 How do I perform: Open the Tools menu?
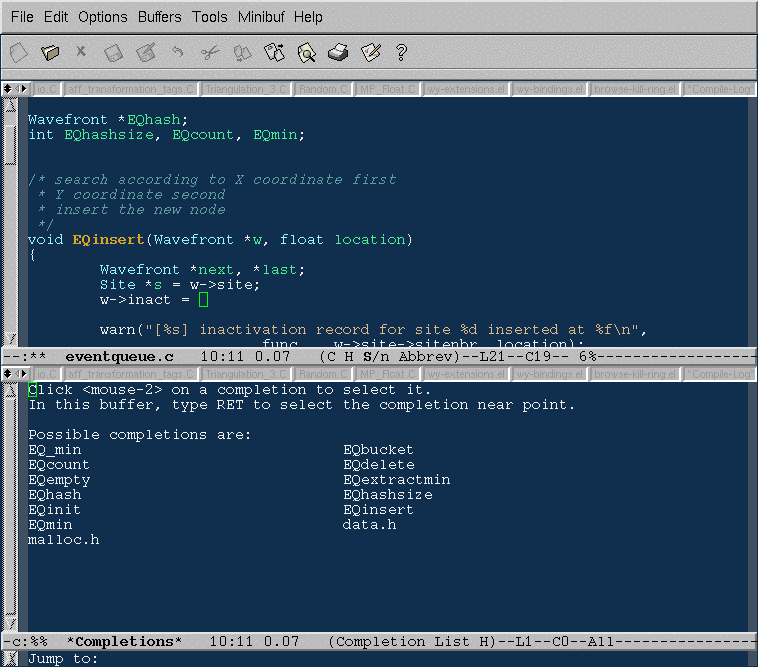pyautogui.click(x=210, y=17)
